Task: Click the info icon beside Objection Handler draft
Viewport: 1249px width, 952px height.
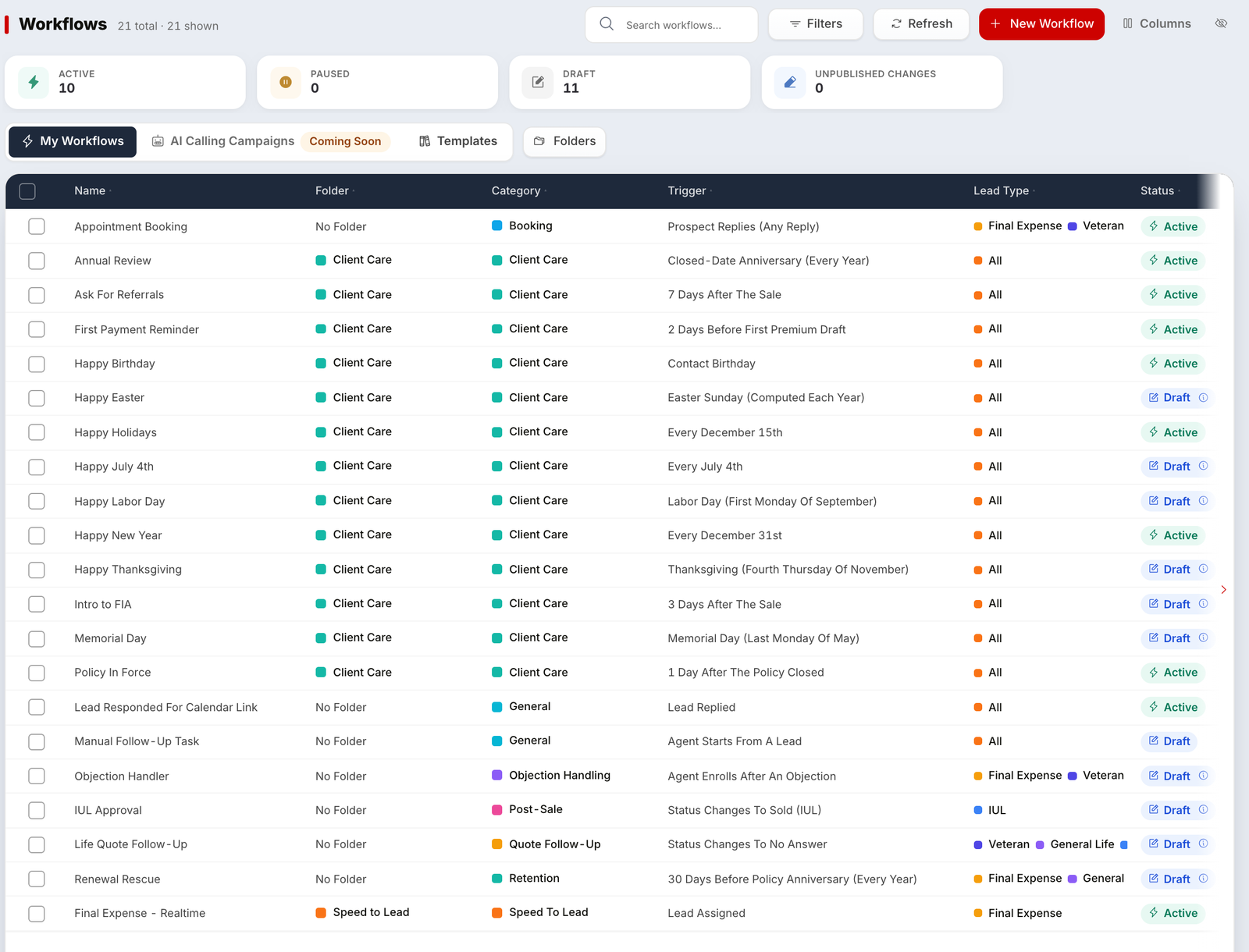Action: coord(1203,775)
